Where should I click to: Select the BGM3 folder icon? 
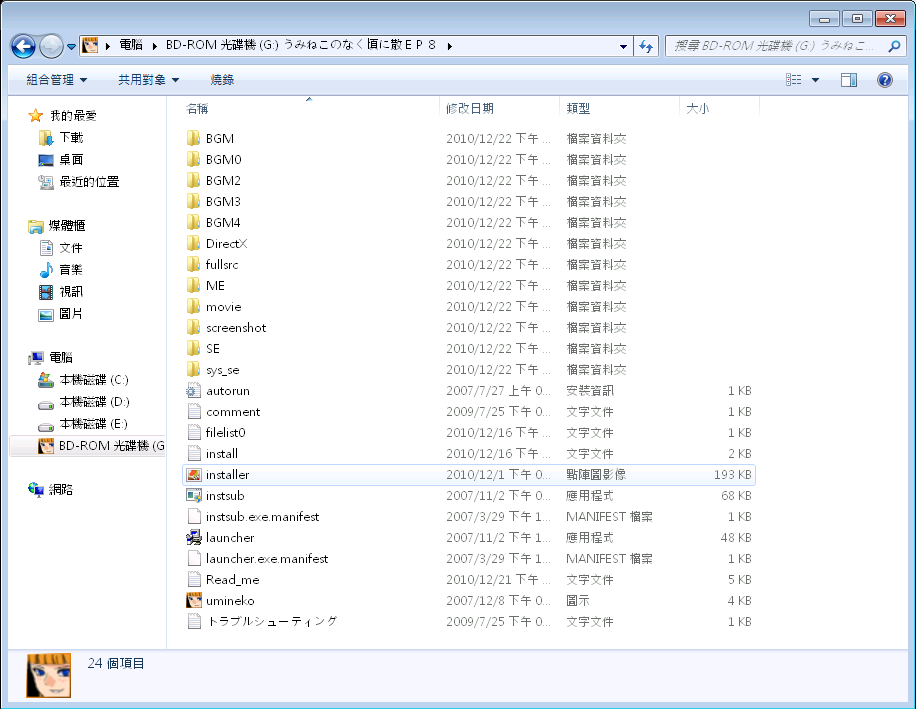point(193,201)
